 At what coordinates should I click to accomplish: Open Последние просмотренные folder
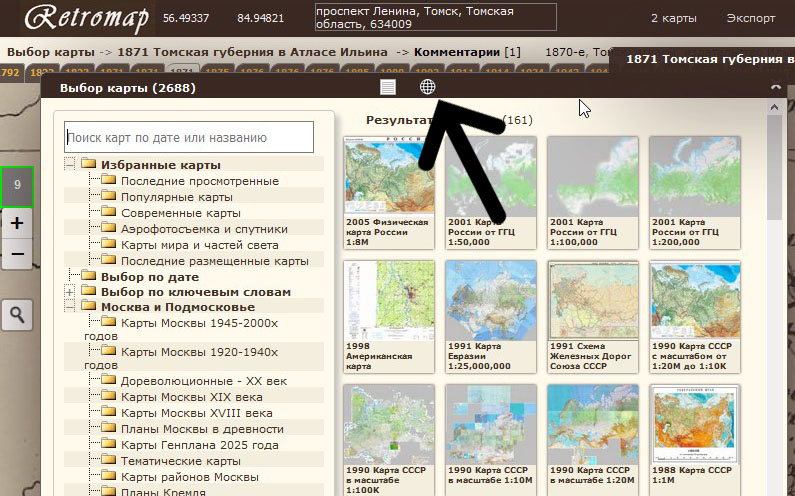pos(200,181)
